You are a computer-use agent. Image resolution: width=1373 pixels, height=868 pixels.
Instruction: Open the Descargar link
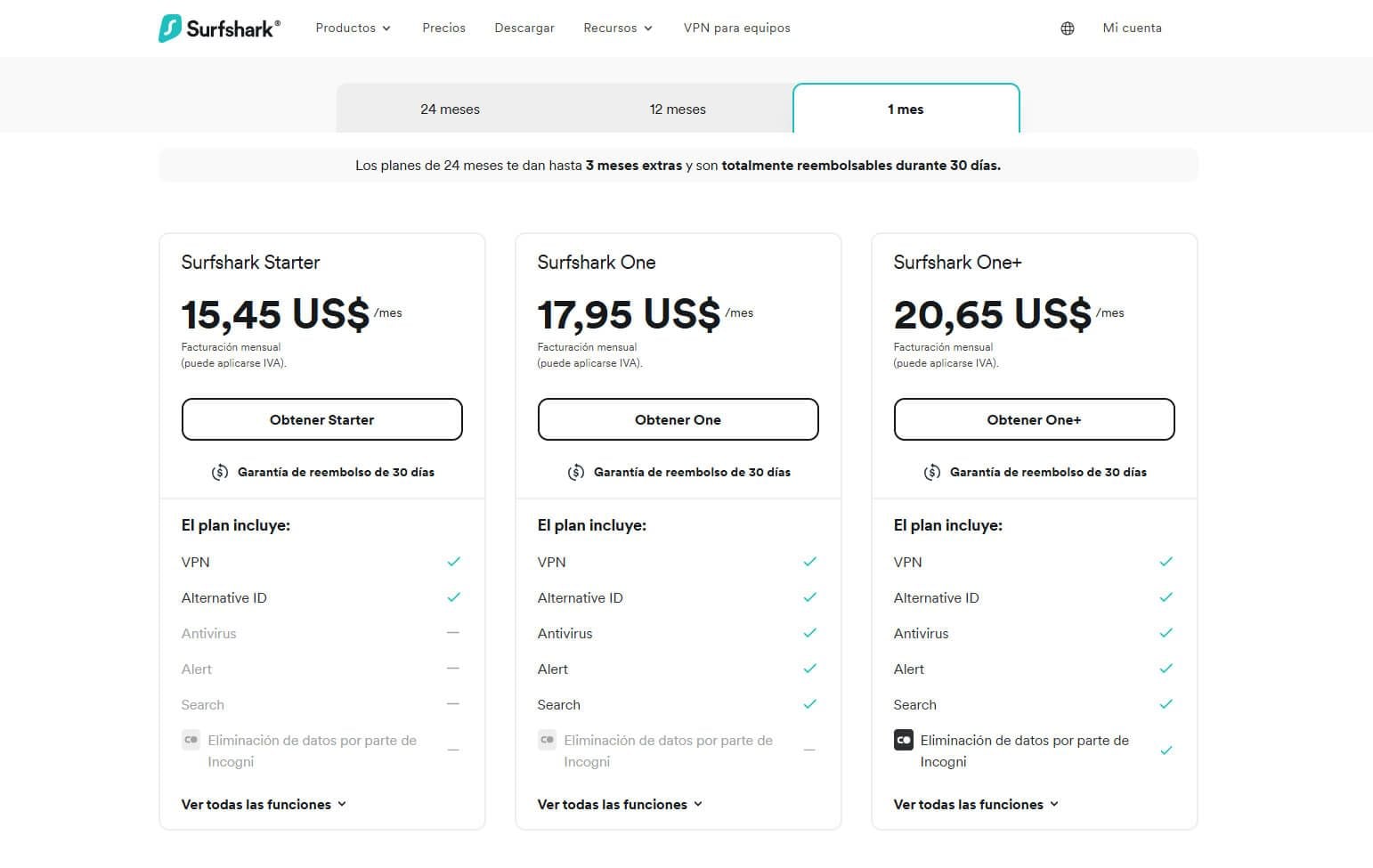tap(524, 28)
